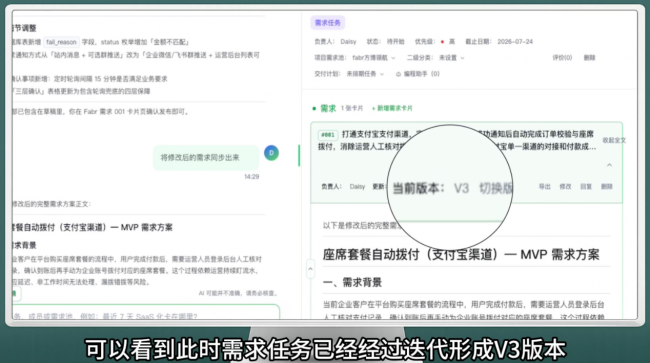The width and height of the screenshot is (650, 363).
Task: Click the 切换版本 version switch text
Action: [x=496, y=188]
